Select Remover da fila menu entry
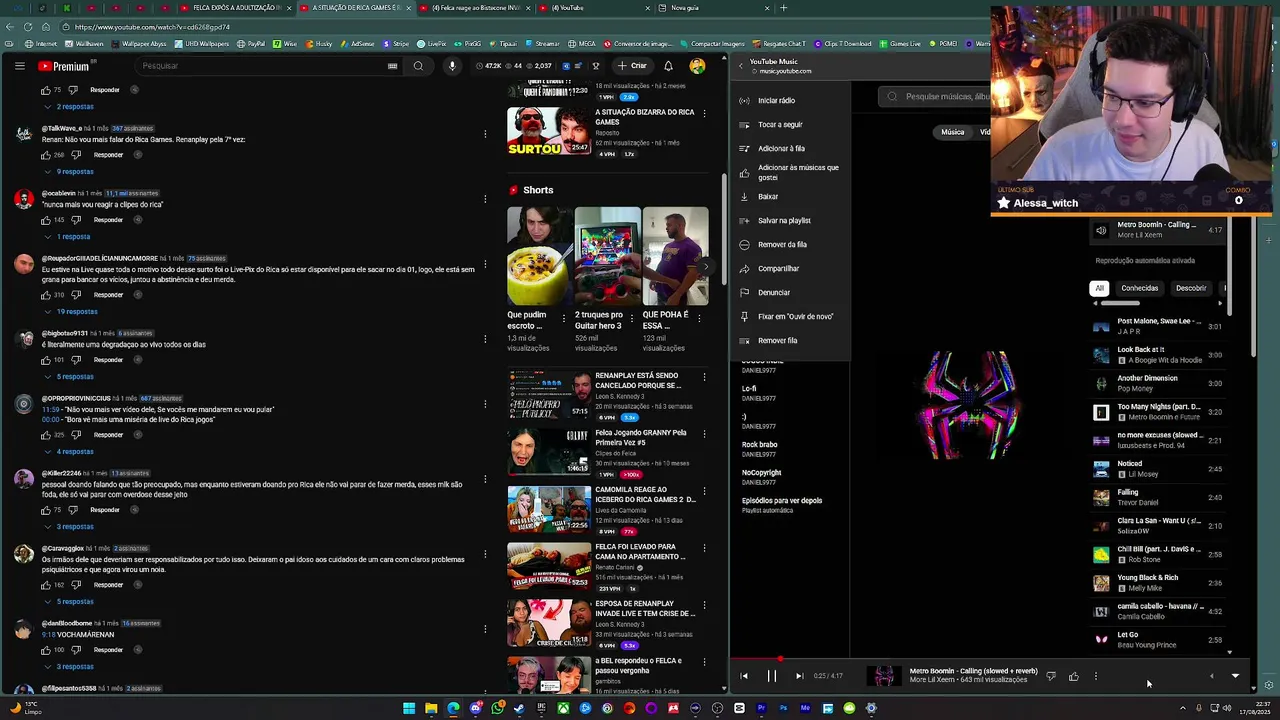Screen dimensions: 1280x720 pos(789,245)
